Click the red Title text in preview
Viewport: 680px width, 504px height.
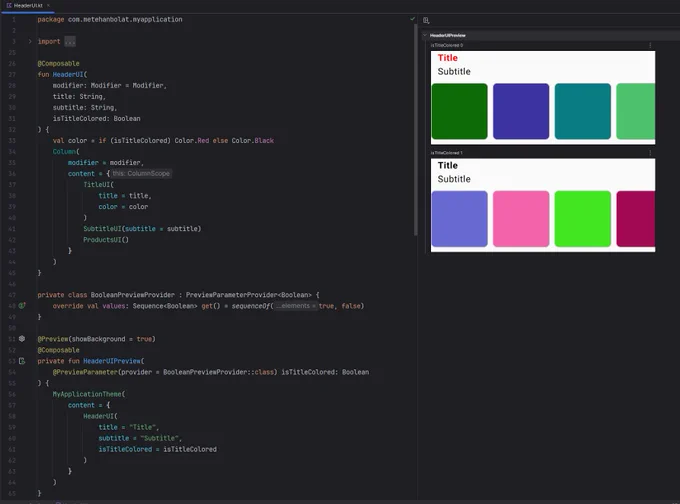[x=448, y=58]
